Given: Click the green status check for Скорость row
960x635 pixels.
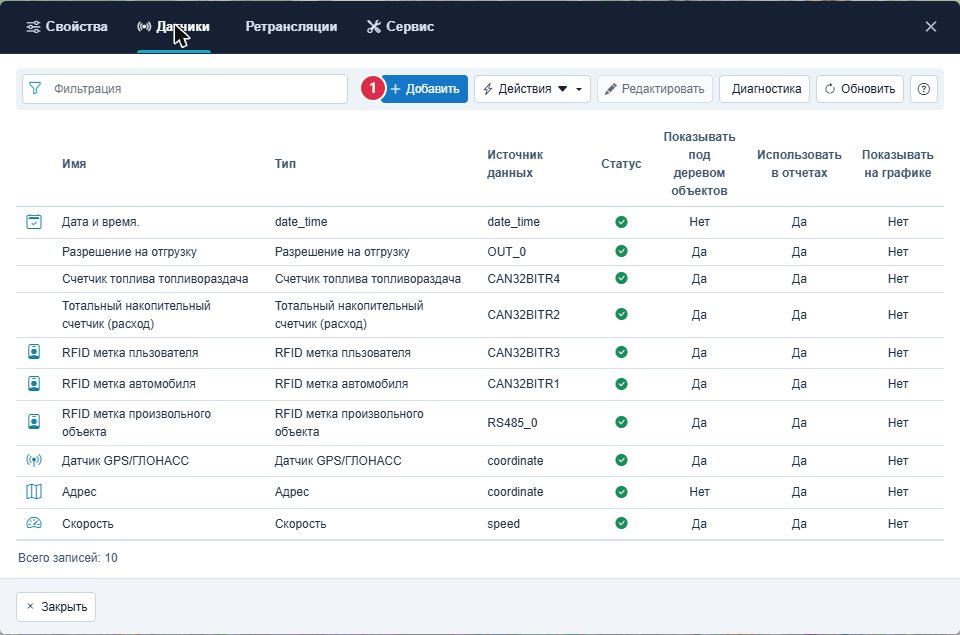Looking at the screenshot, I should pyautogui.click(x=621, y=523).
